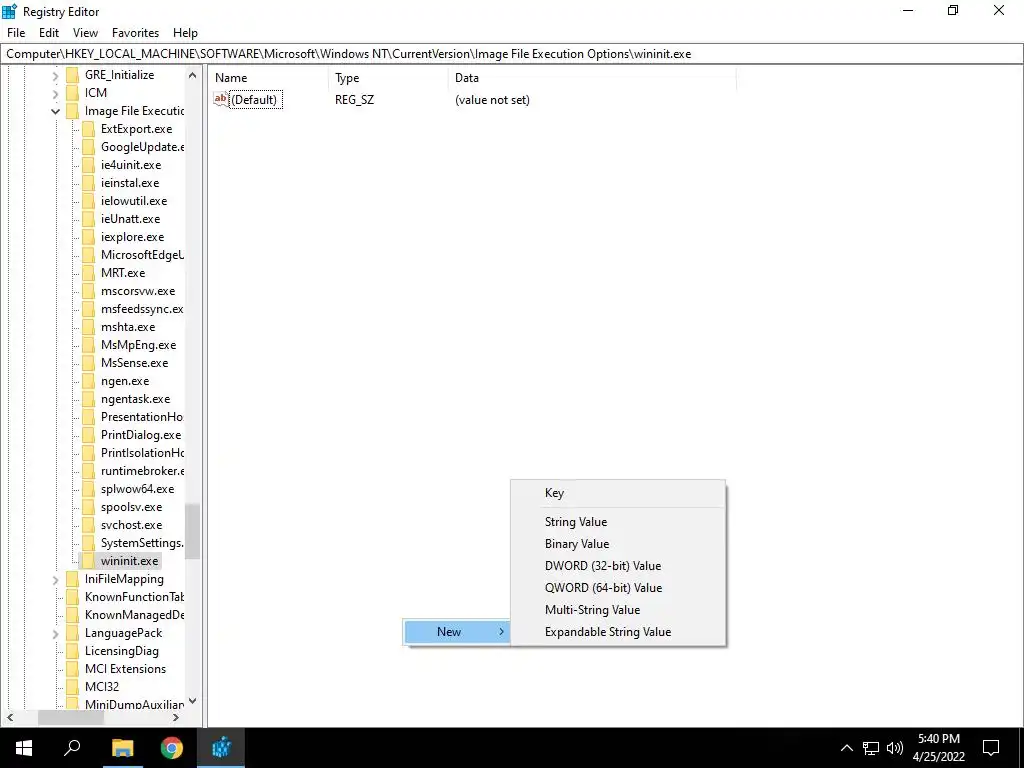Create a new String Value

pyautogui.click(x=618, y=522)
